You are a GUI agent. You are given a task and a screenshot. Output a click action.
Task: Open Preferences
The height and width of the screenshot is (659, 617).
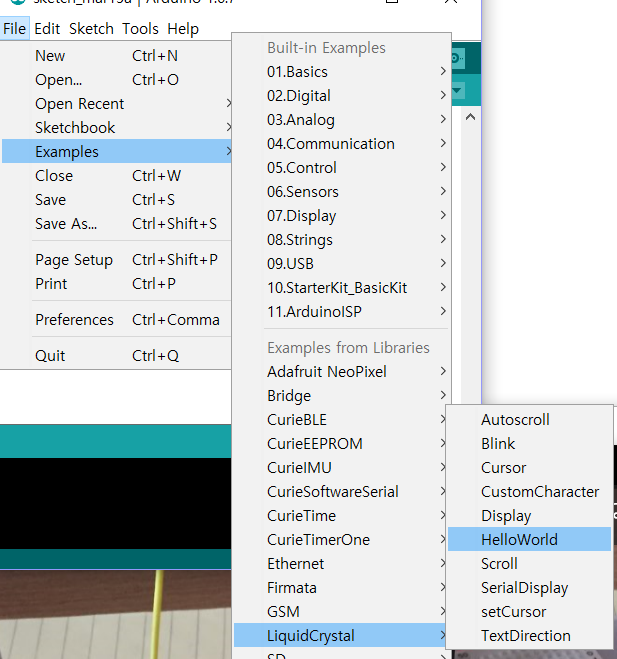[x=116, y=319]
